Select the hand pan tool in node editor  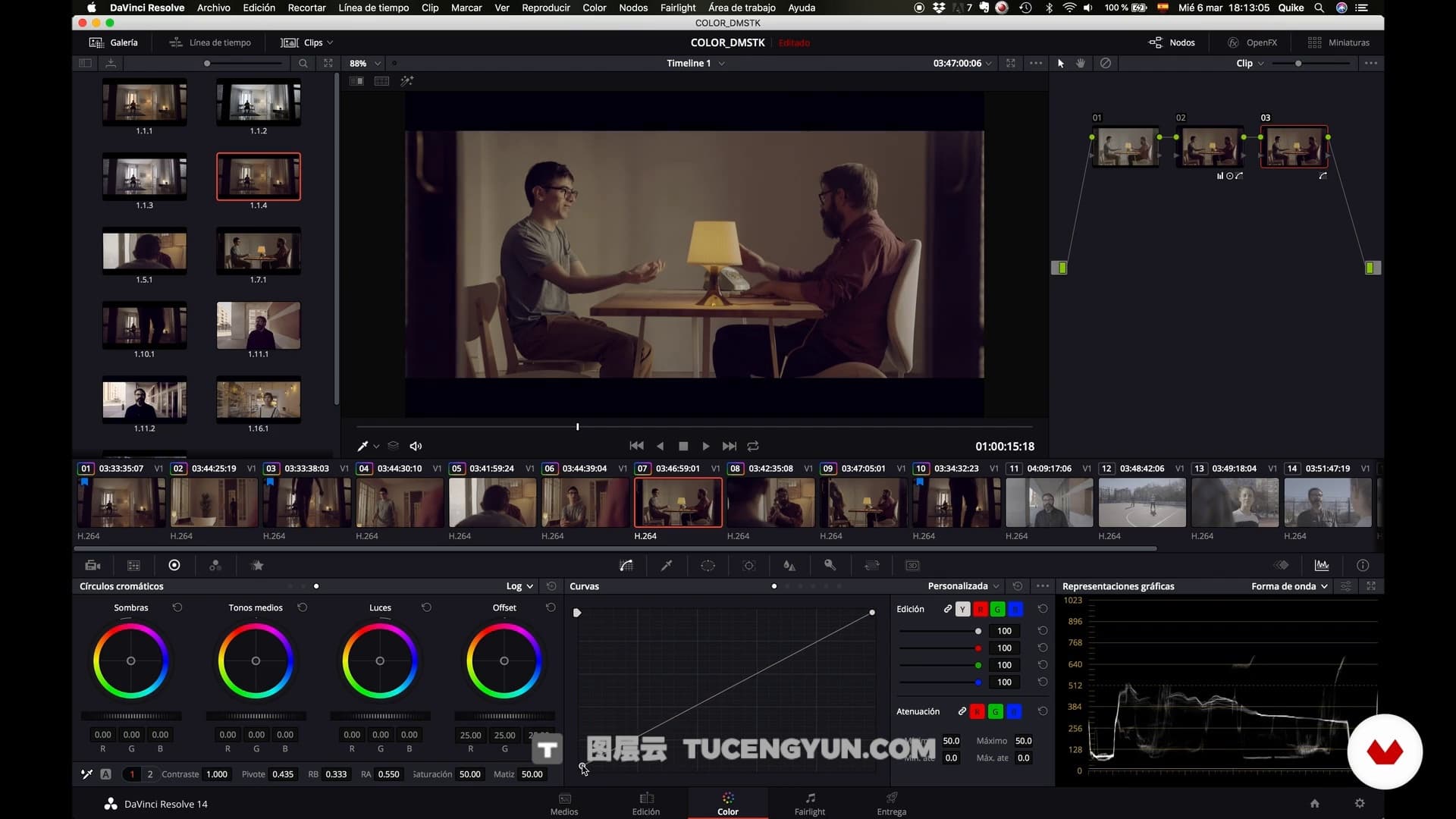click(1081, 64)
